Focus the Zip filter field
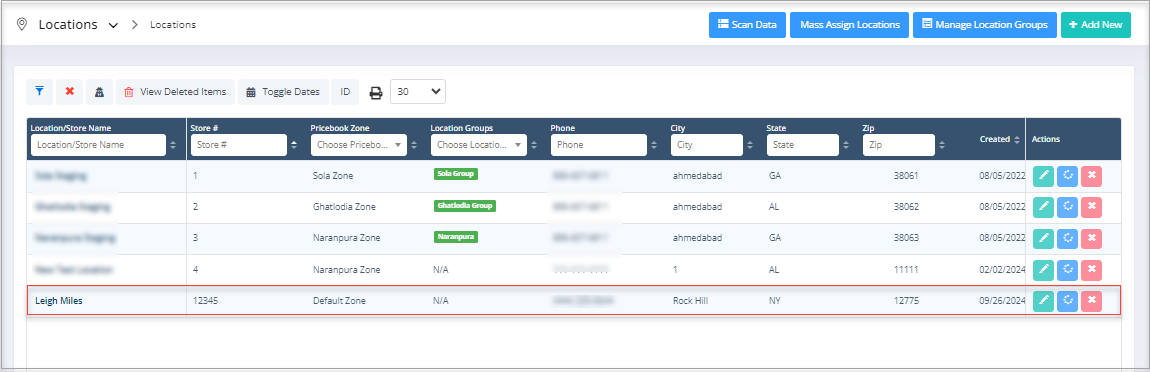 click(898, 145)
